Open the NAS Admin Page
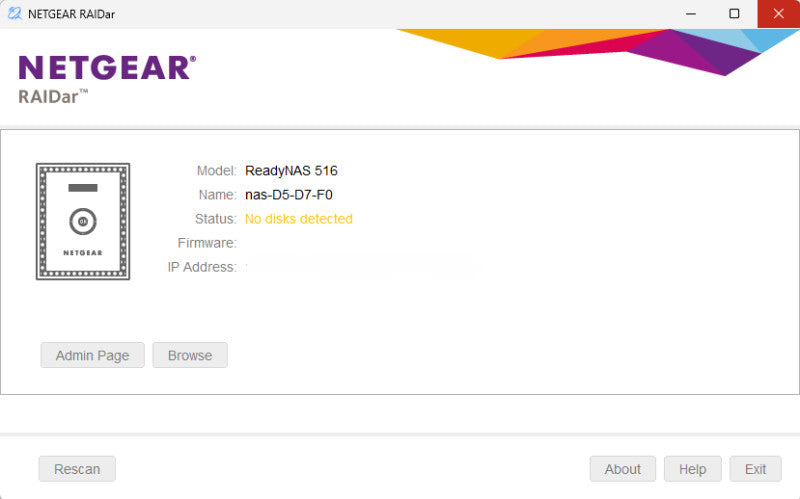This screenshot has width=800, height=499. pos(92,355)
